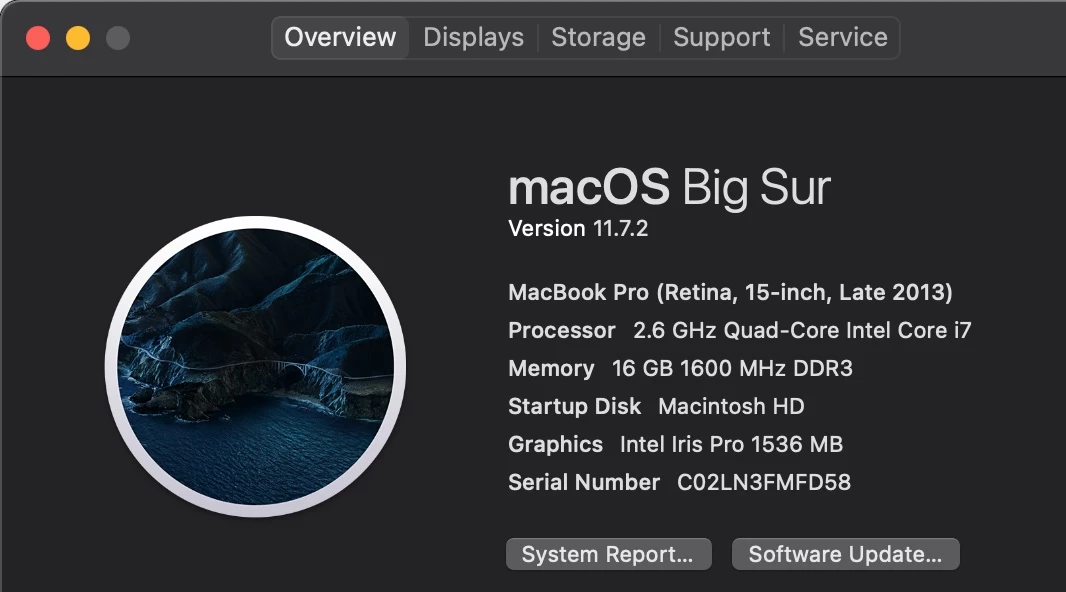Viewport: 1066px width, 592px height.
Task: Select the Service tab
Action: pos(842,37)
